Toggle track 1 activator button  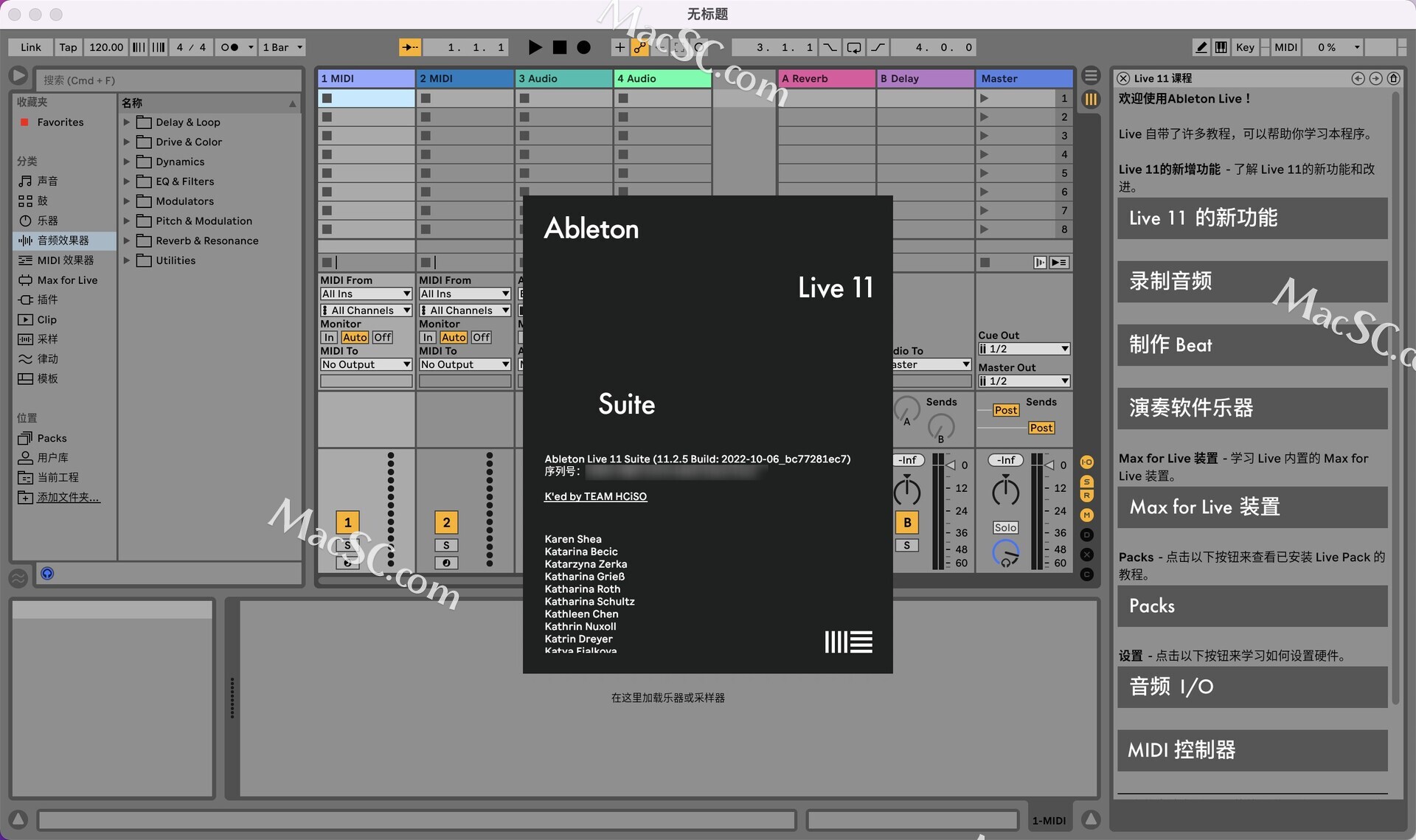(347, 523)
